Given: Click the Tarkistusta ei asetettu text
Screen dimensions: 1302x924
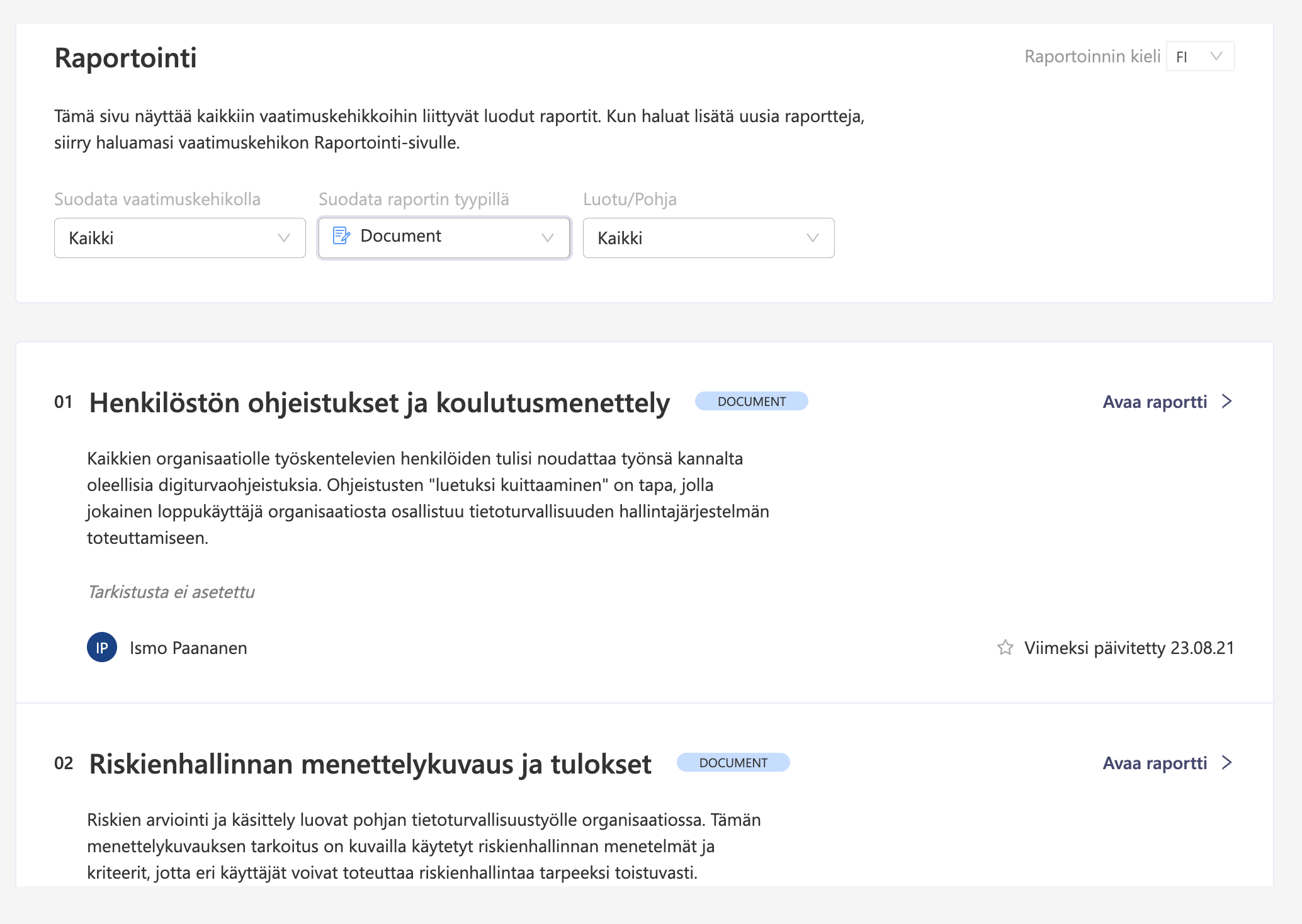Looking at the screenshot, I should pyautogui.click(x=171, y=592).
